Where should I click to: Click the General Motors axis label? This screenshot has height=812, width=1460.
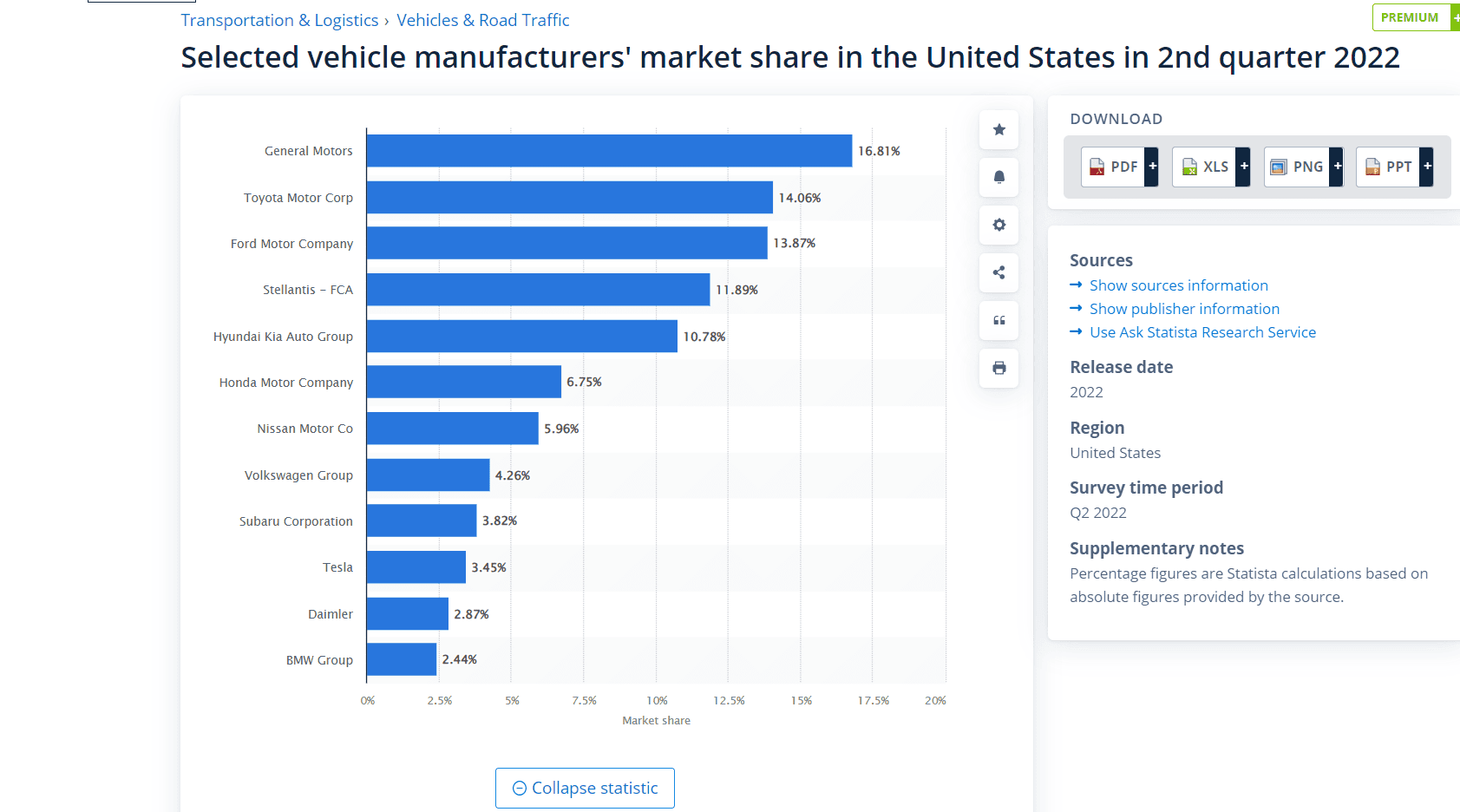click(x=309, y=151)
